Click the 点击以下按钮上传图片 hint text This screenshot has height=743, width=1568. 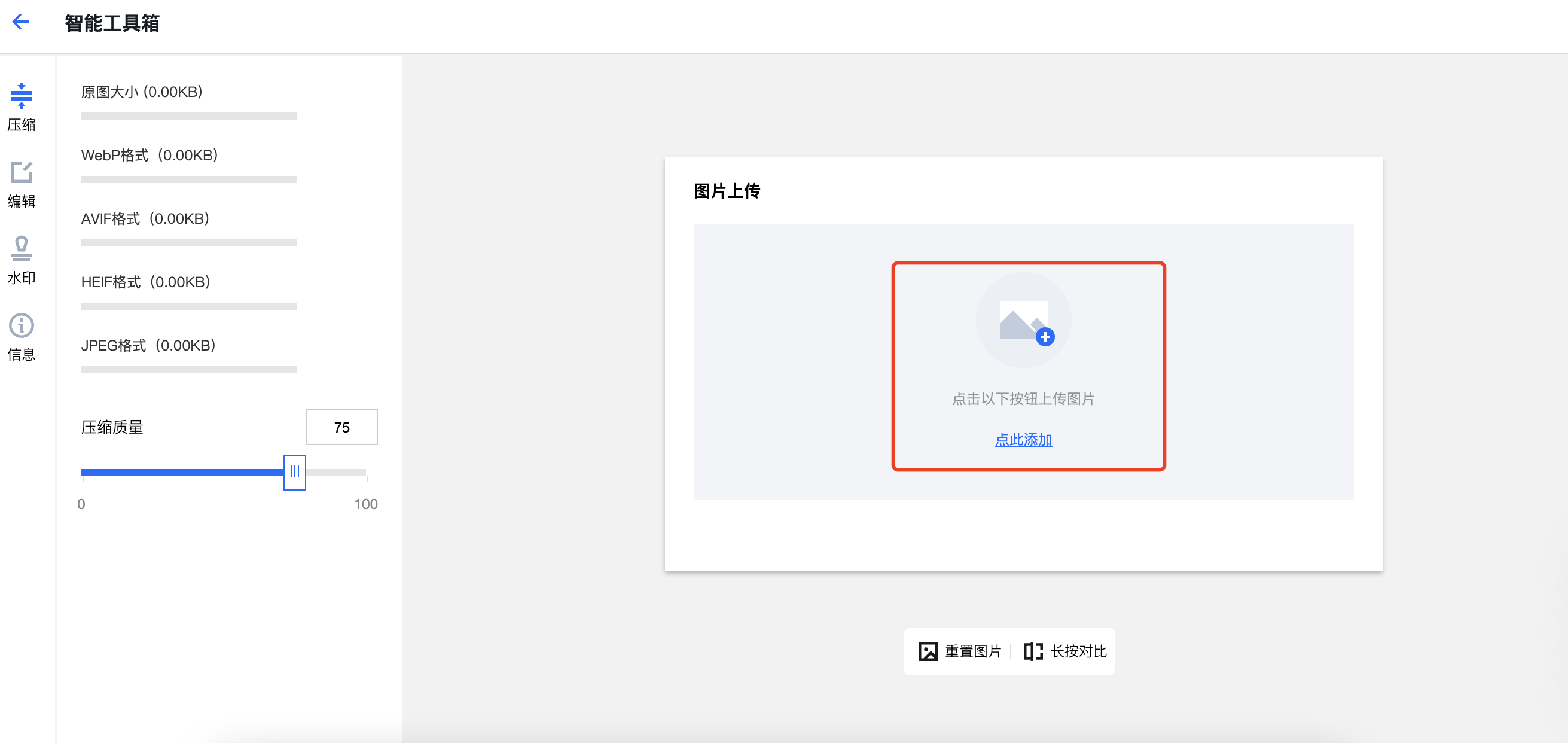tap(1023, 399)
